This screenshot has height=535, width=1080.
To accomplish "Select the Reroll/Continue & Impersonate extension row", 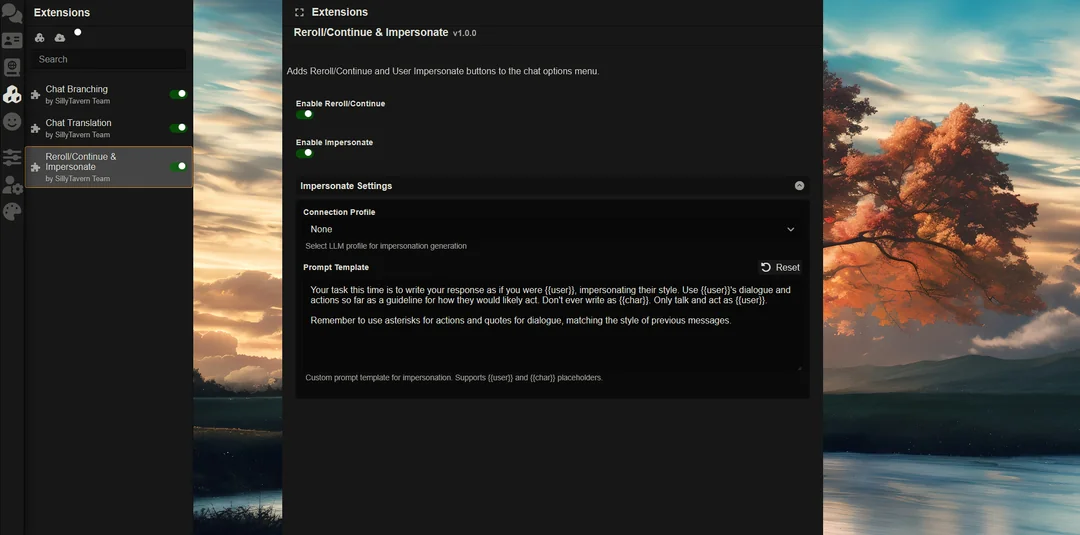I will pos(109,167).
